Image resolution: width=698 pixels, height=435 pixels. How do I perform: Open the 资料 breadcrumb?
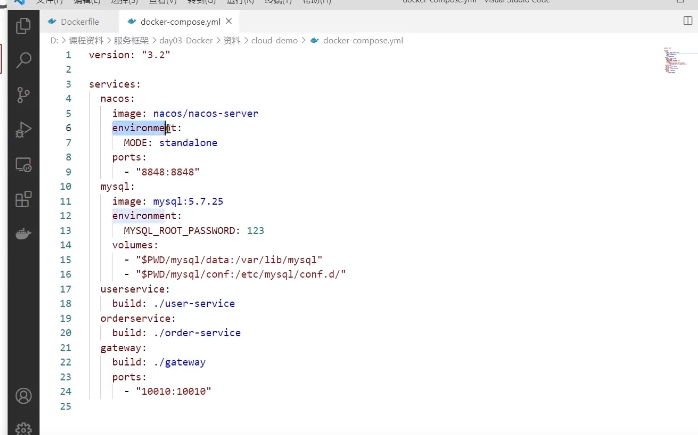(x=231, y=41)
